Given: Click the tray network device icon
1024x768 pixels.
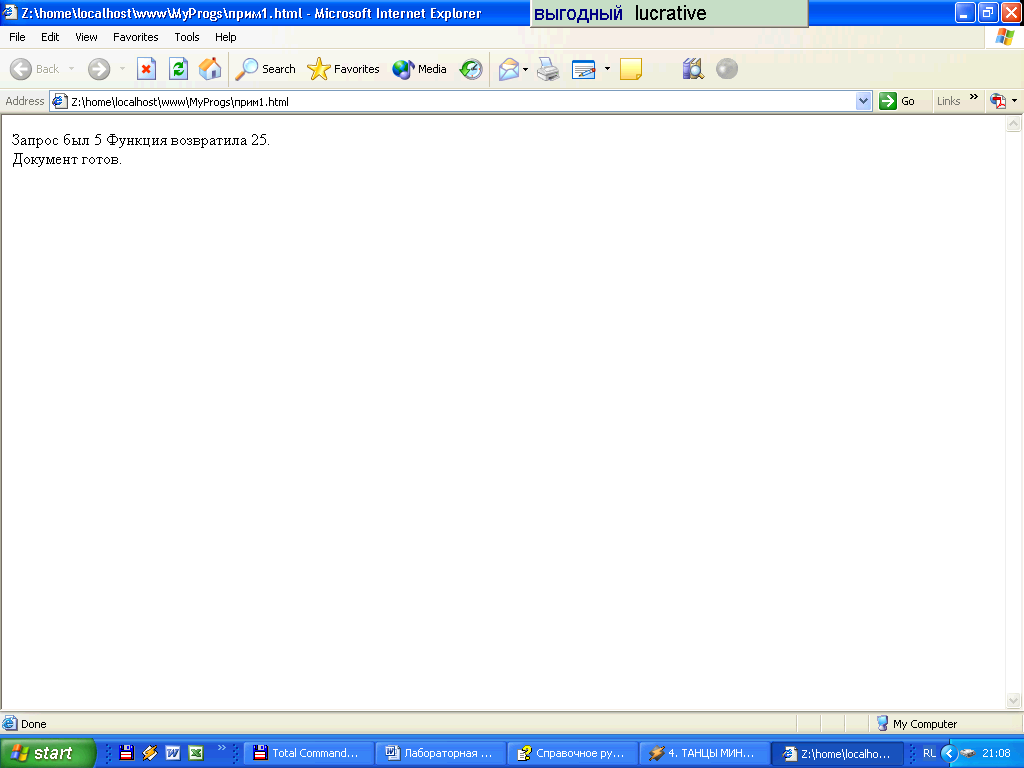Looking at the screenshot, I should 968,753.
